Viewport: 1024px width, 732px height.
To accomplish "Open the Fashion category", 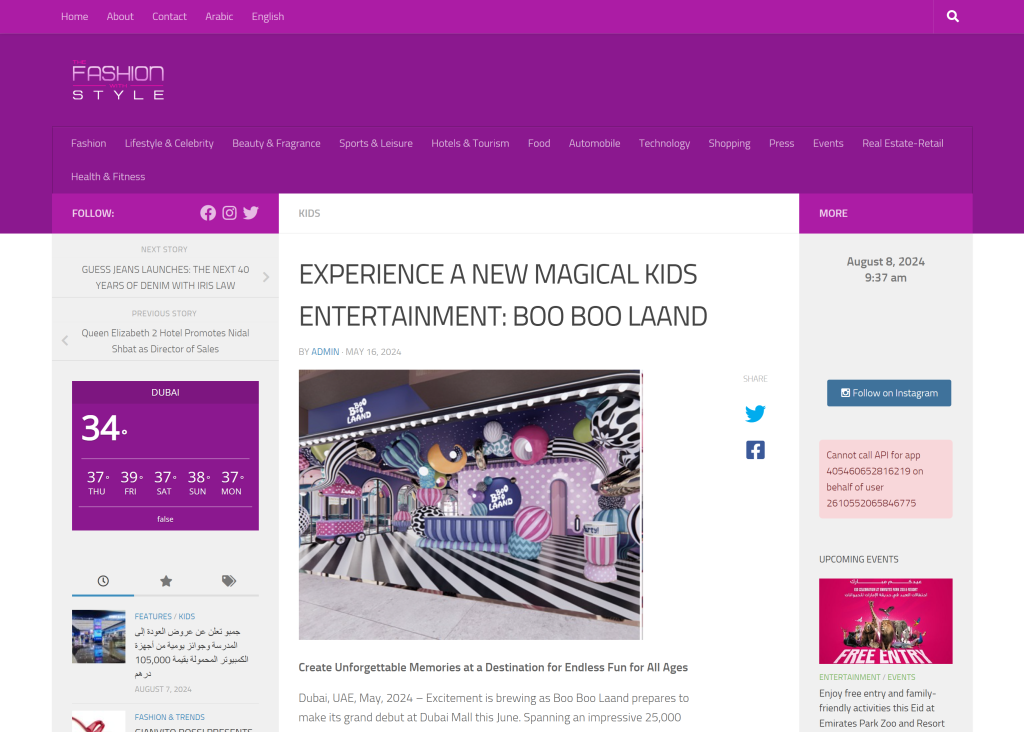I will tap(88, 143).
